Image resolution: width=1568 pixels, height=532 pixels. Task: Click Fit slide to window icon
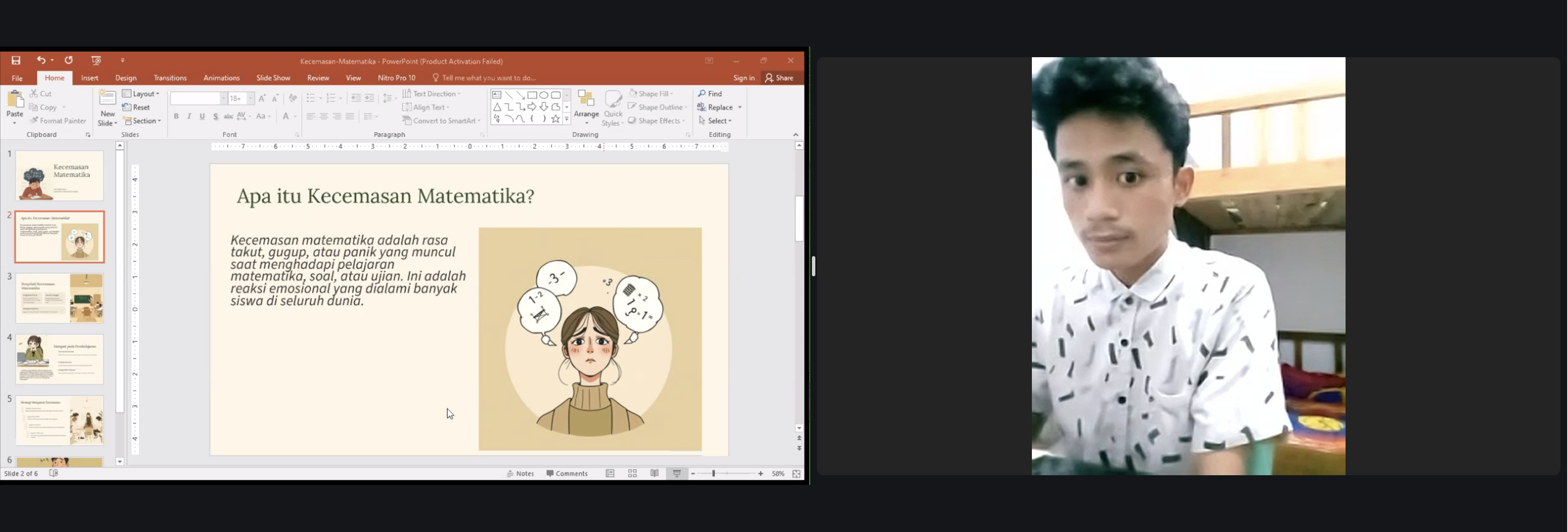point(796,474)
